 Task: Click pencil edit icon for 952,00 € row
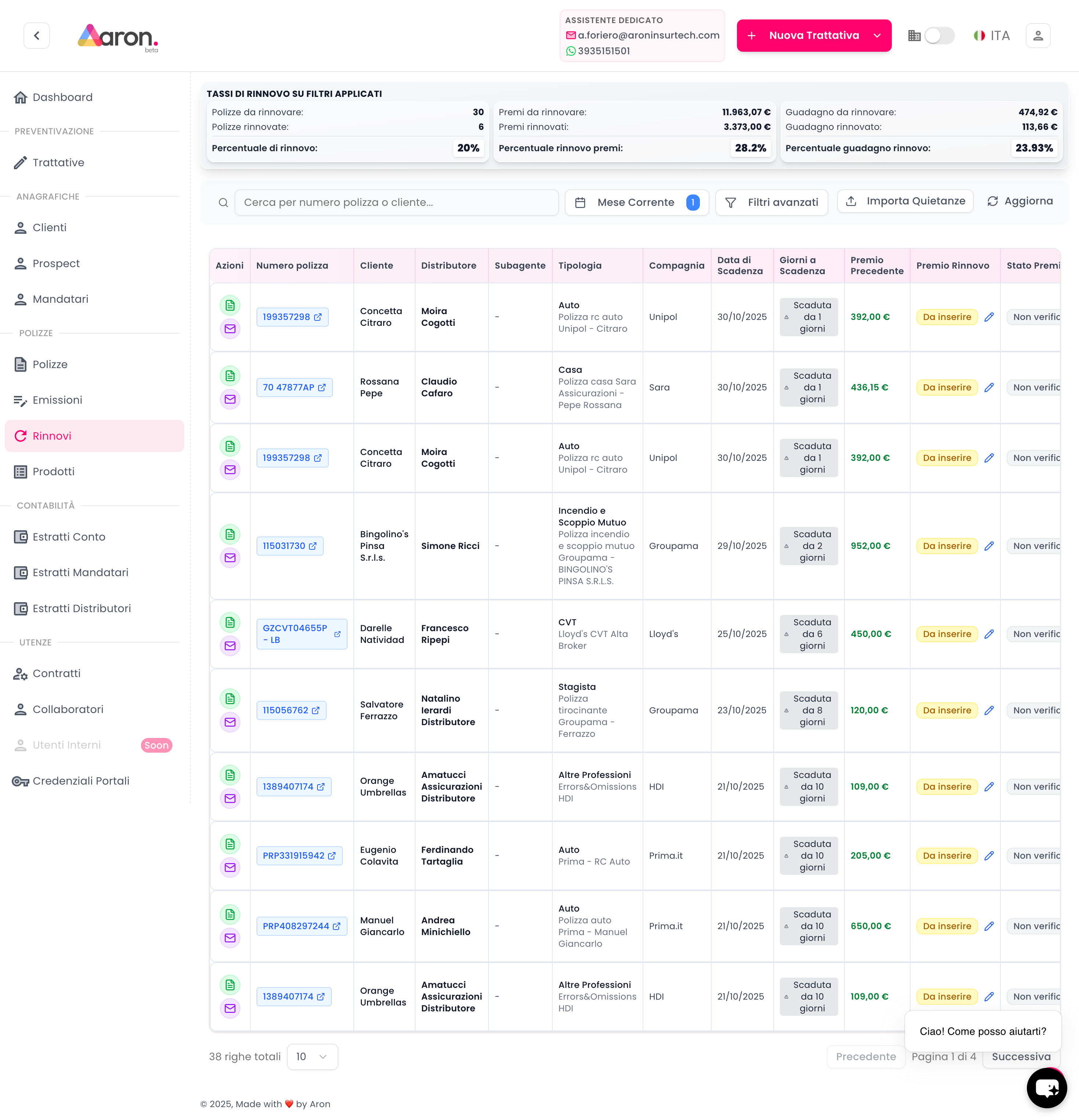[989, 546]
